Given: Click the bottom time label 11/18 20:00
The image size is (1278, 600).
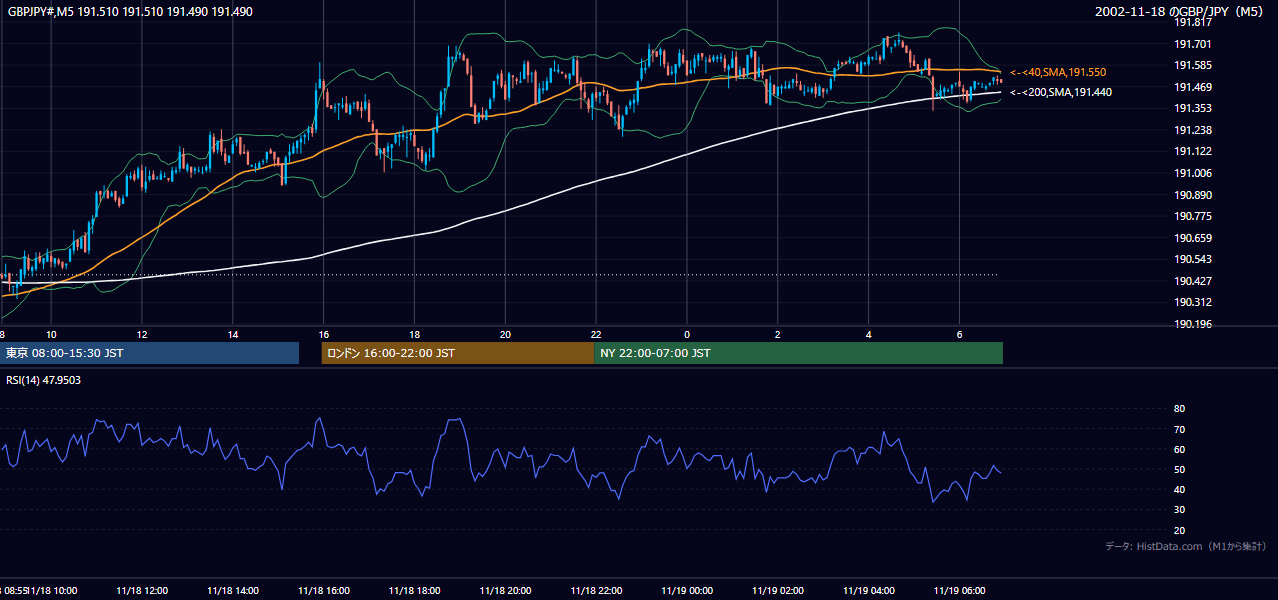Looking at the screenshot, I should tap(506, 590).
